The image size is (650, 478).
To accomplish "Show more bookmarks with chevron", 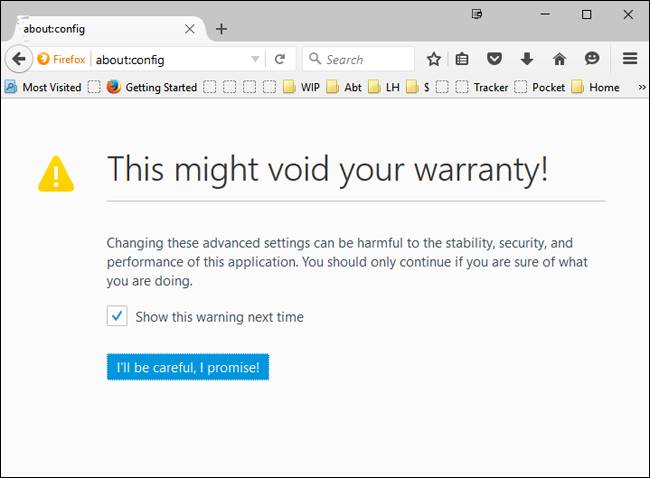I will (642, 87).
